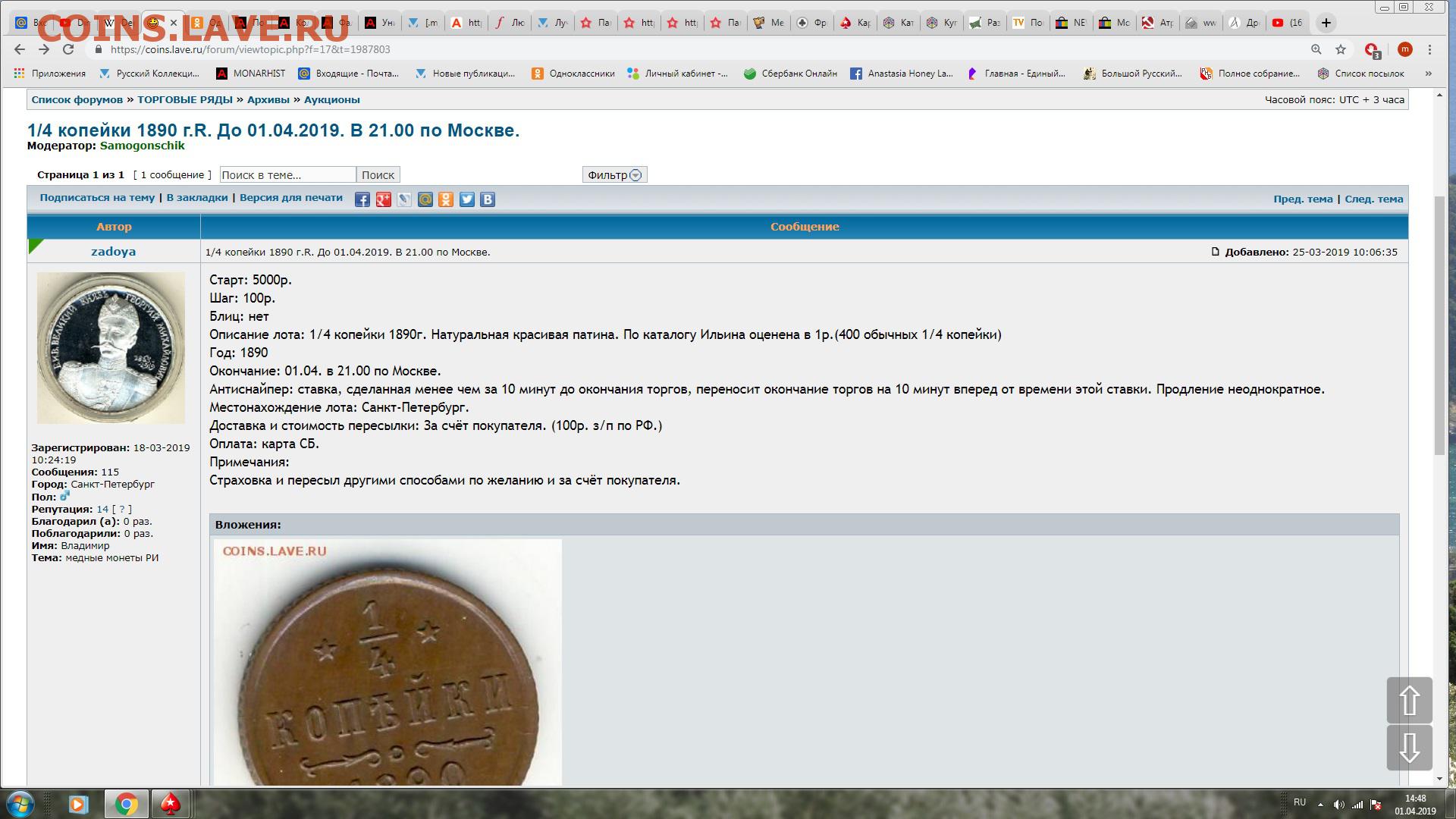Image resolution: width=1456 pixels, height=819 pixels.
Task: Click reputation value 14
Action: 102,510
